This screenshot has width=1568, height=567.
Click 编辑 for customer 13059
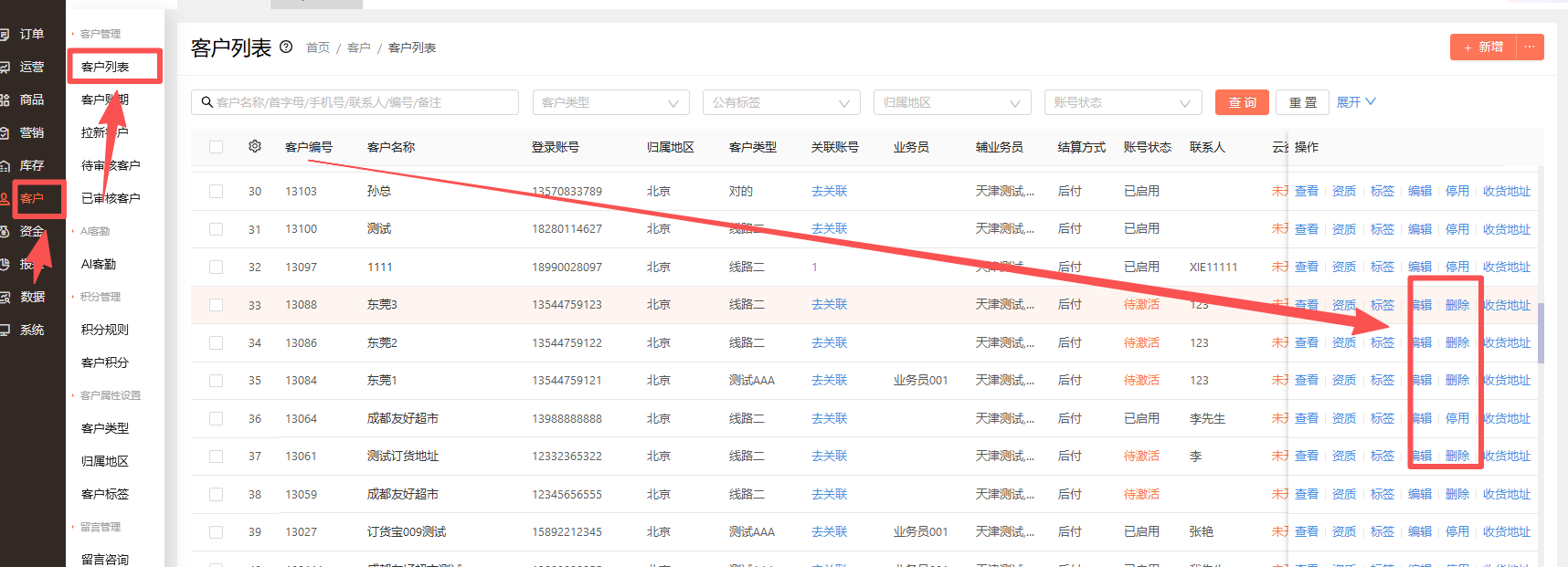(1420, 494)
